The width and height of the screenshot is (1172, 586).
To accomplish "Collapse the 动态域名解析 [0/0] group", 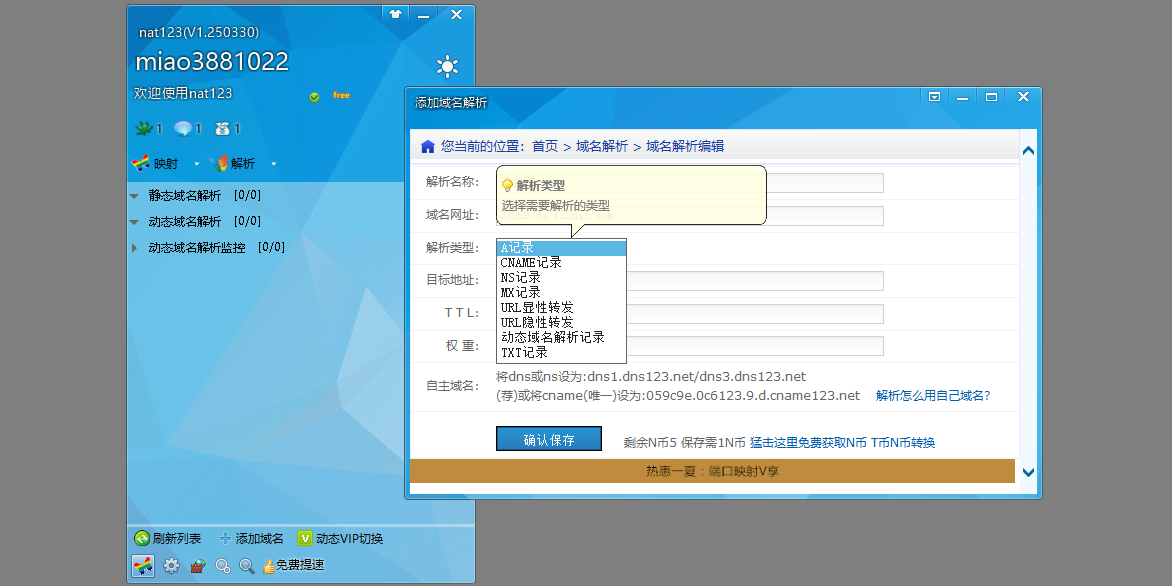I will tap(135, 222).
